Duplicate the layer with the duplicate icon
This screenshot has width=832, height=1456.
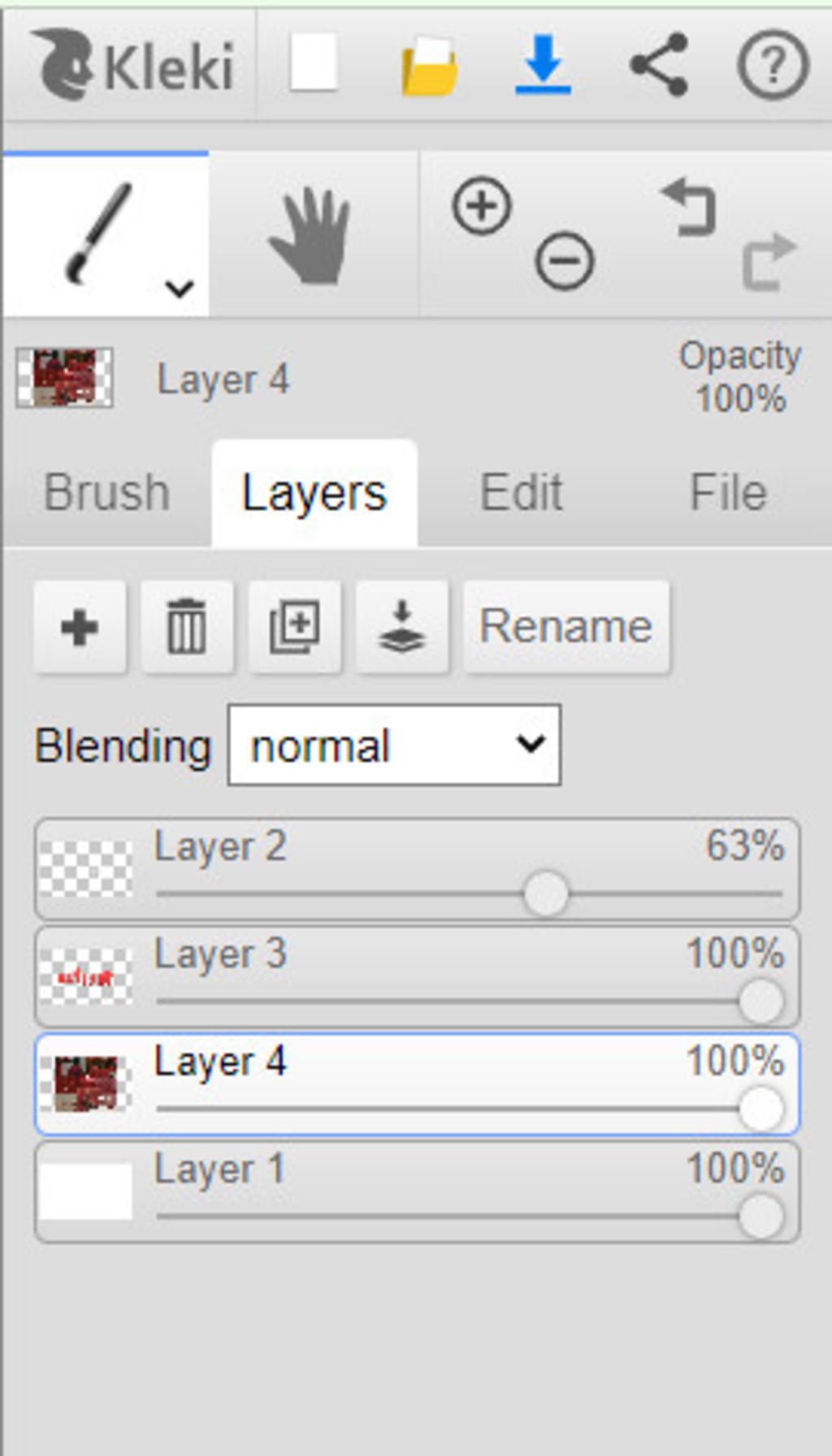pos(294,627)
